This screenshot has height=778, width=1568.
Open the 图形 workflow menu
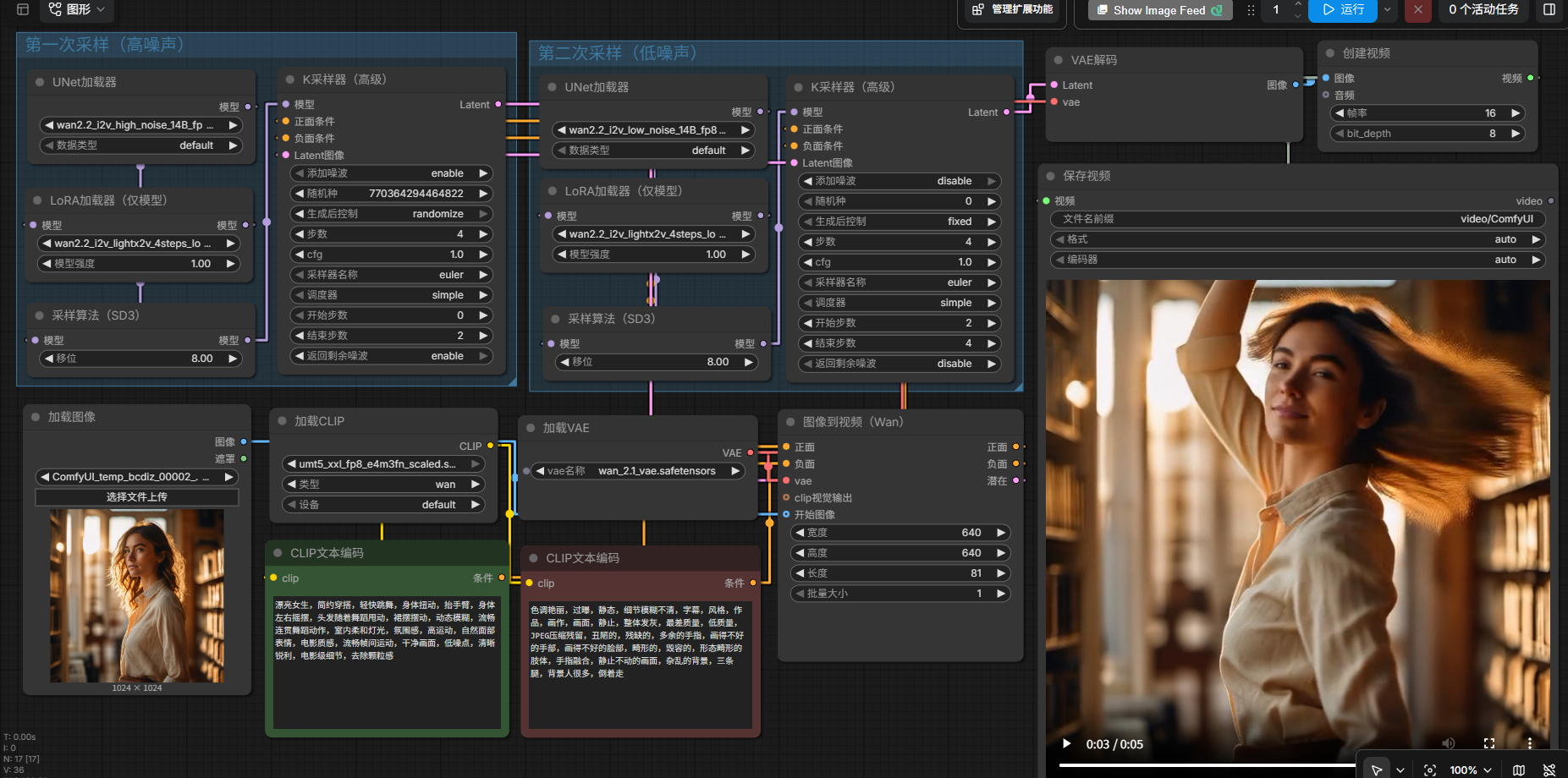coord(77,9)
